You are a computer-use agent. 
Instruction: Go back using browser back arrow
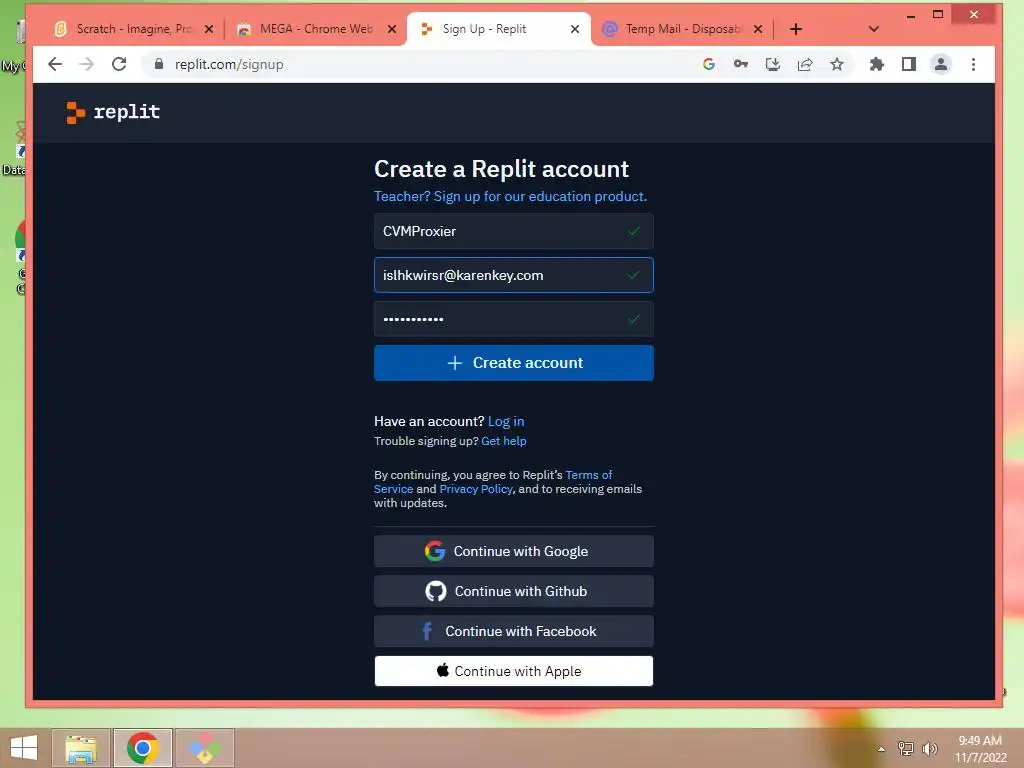coord(56,64)
